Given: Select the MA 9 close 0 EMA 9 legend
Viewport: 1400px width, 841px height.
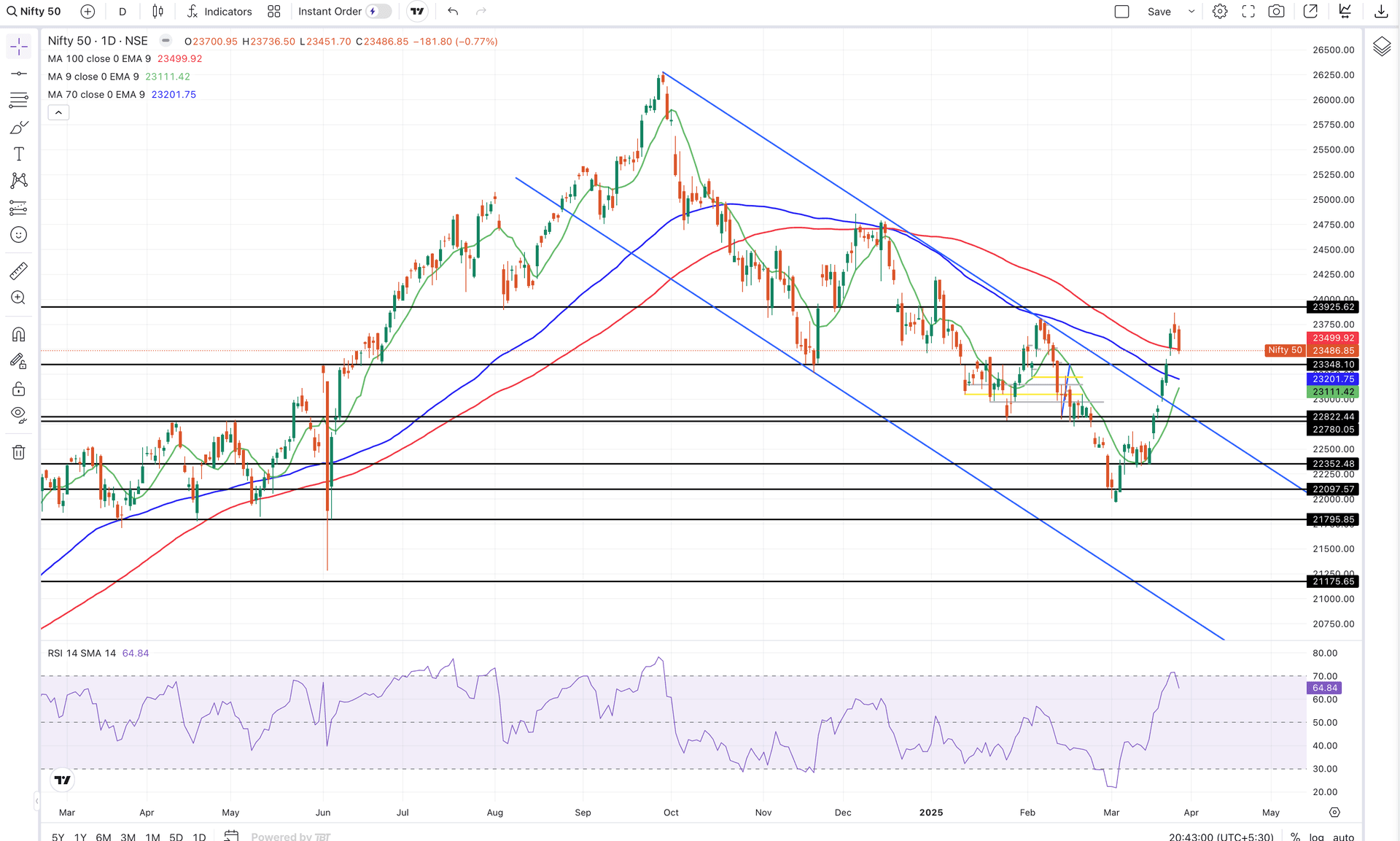Looking at the screenshot, I should pos(93,77).
